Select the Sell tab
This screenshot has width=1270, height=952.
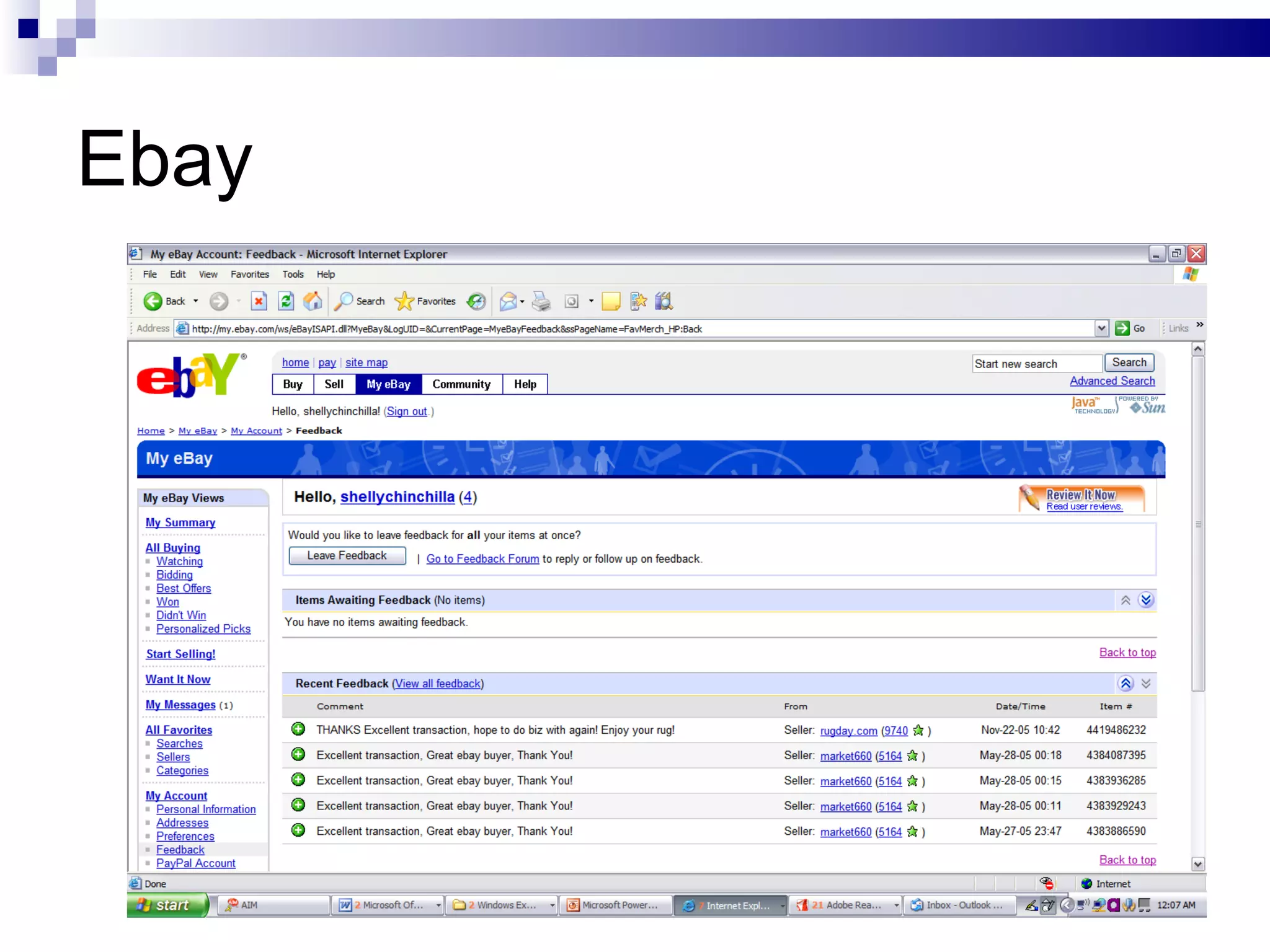click(334, 384)
